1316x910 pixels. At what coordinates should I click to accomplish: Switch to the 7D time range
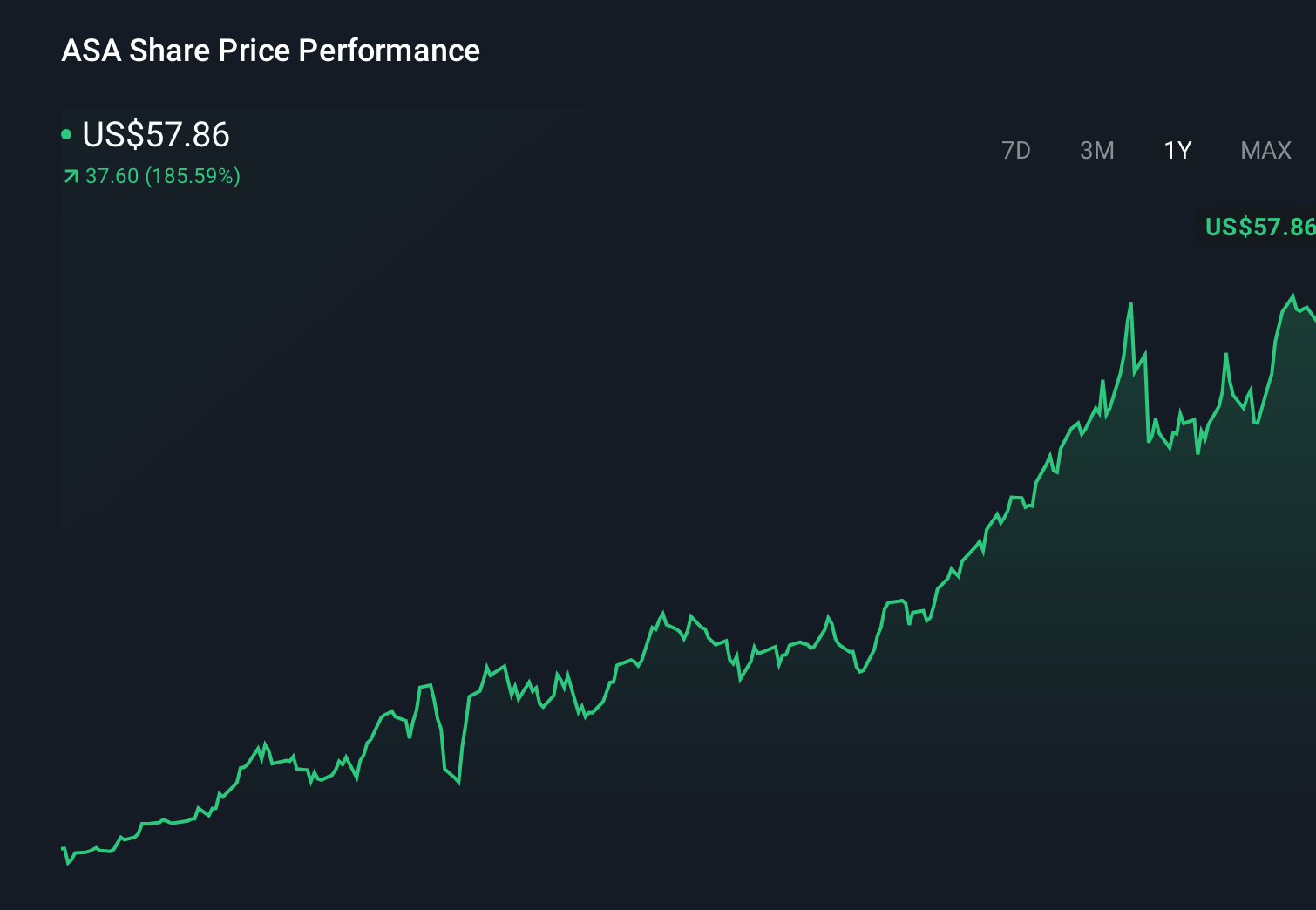(1016, 150)
